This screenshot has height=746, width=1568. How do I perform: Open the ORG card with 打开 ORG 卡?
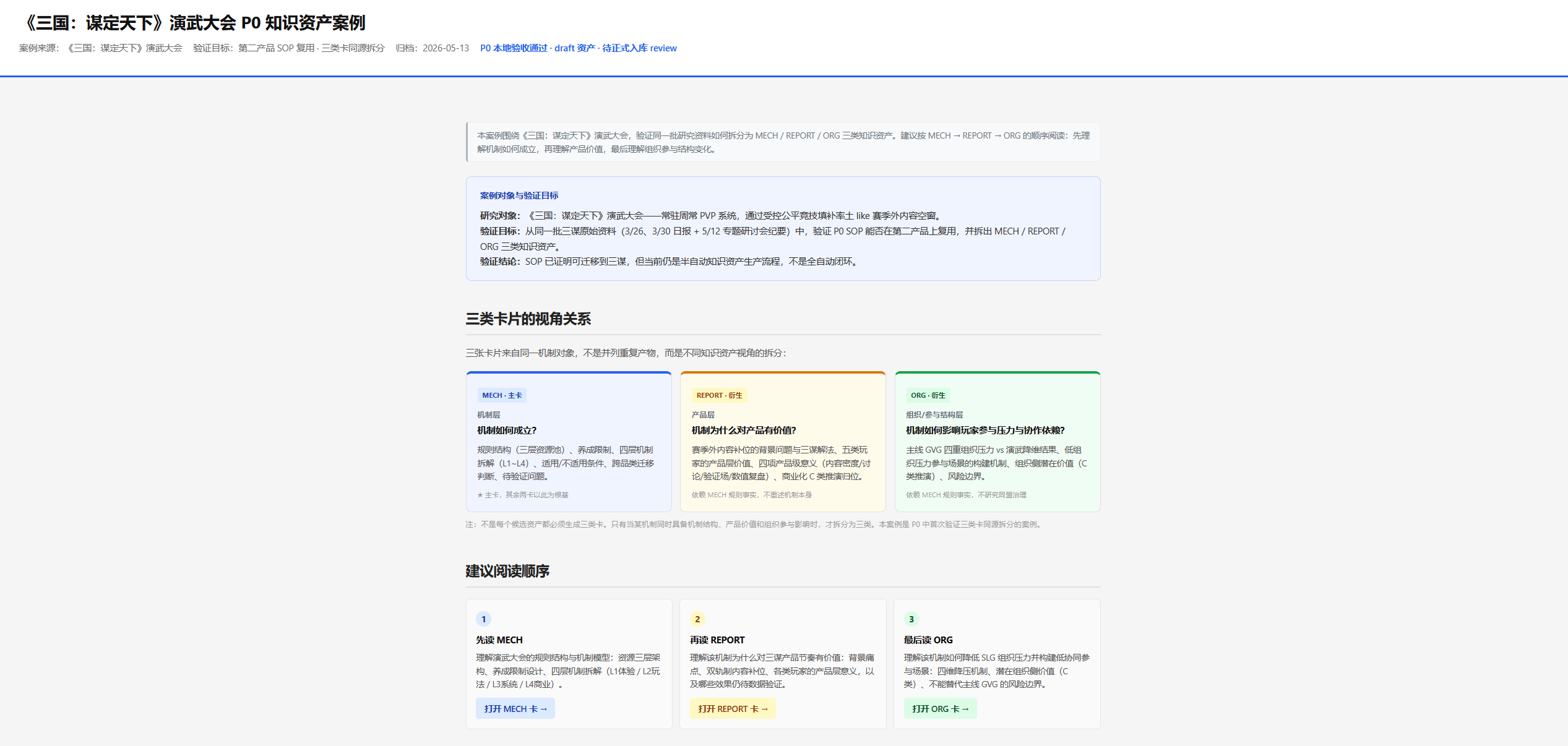point(941,709)
